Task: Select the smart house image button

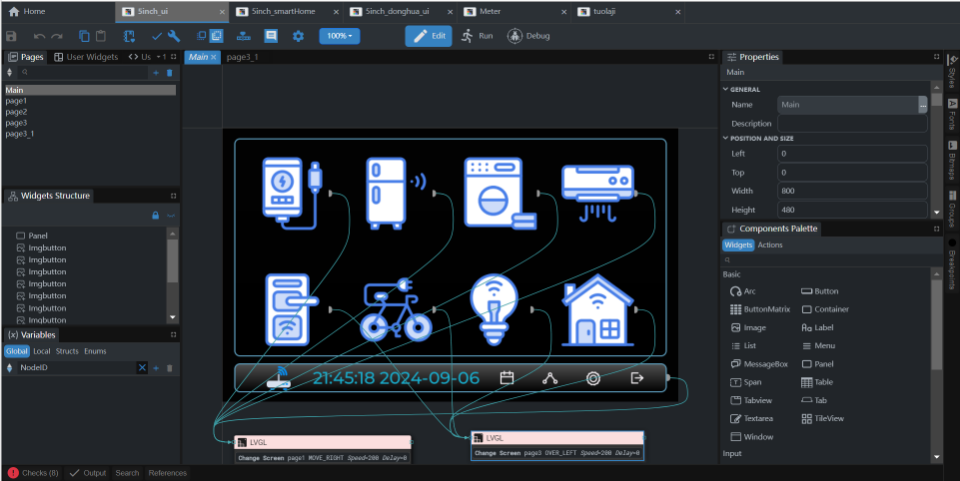Action: (598, 310)
